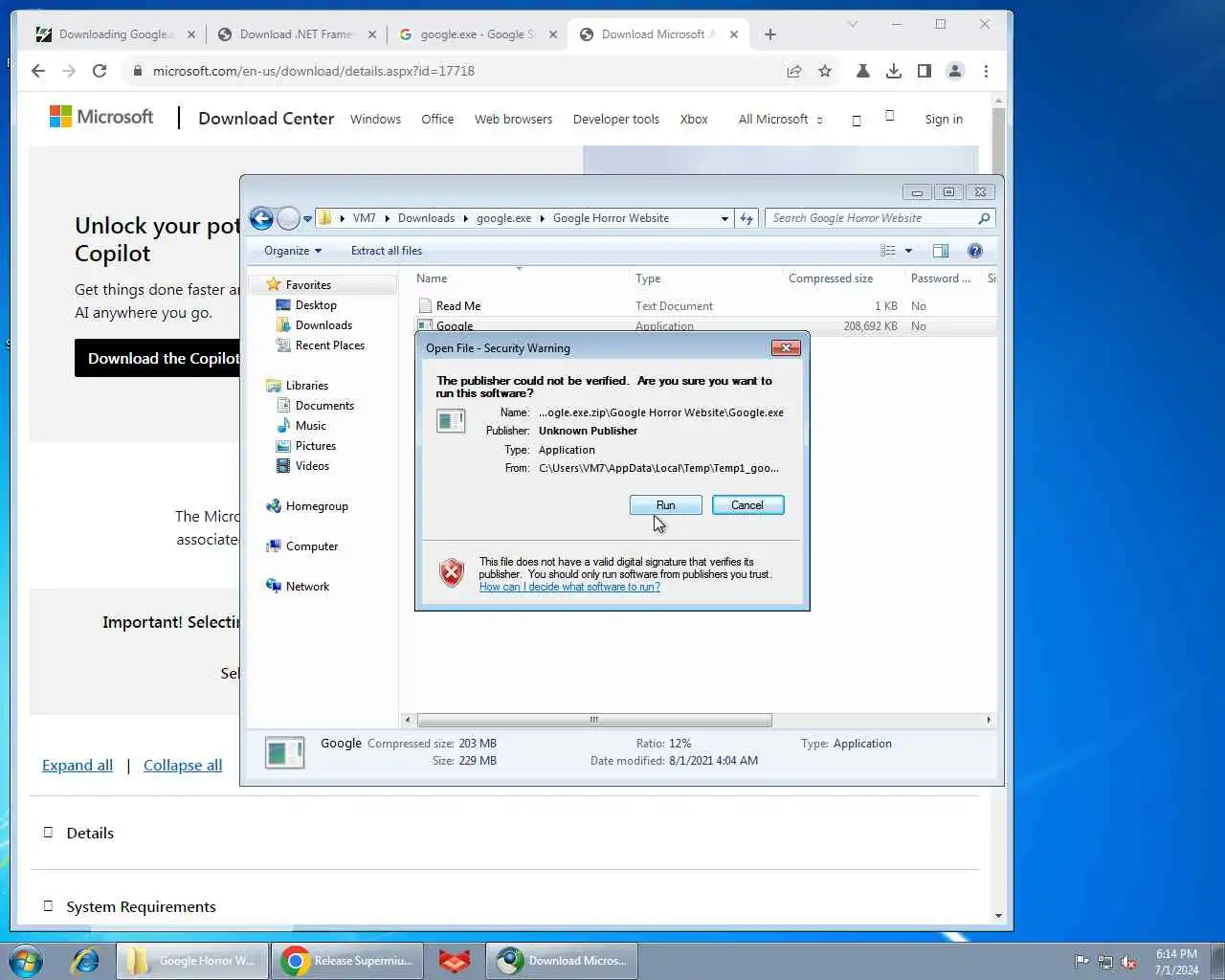Switch to Download .NET Framework tab
1225x980 pixels.
coord(297,34)
